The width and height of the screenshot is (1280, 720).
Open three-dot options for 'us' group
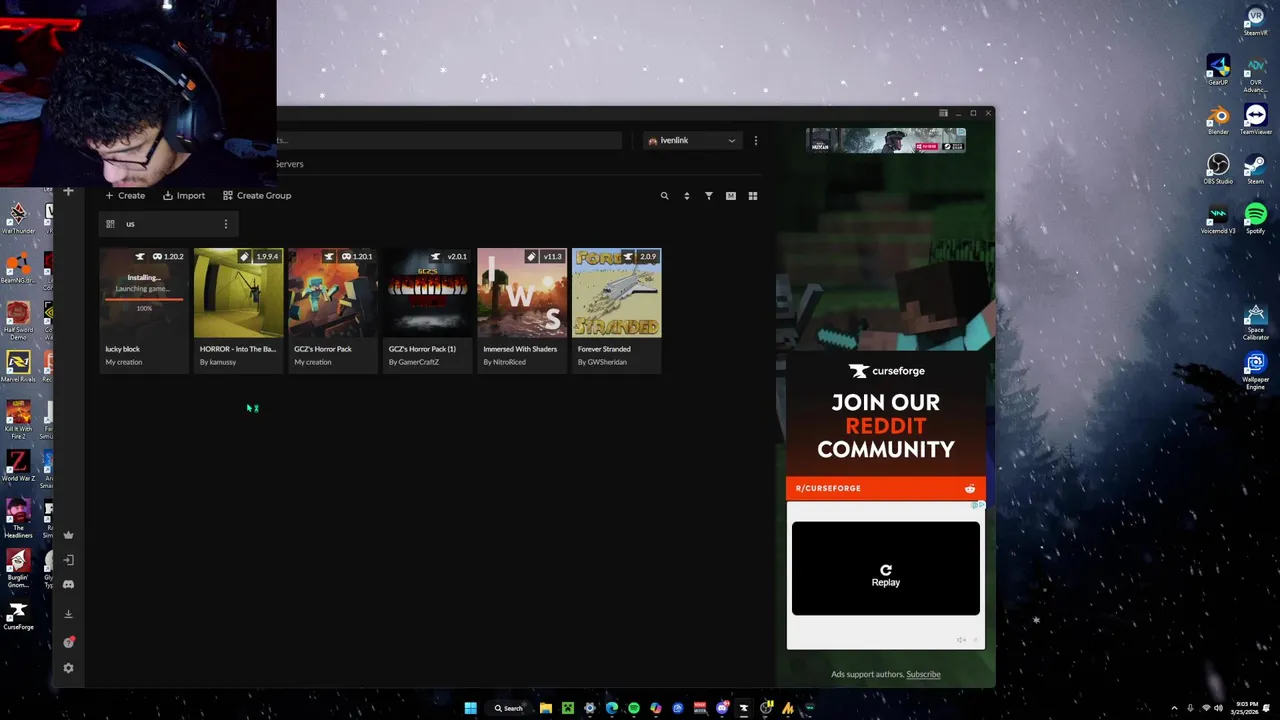tap(226, 224)
